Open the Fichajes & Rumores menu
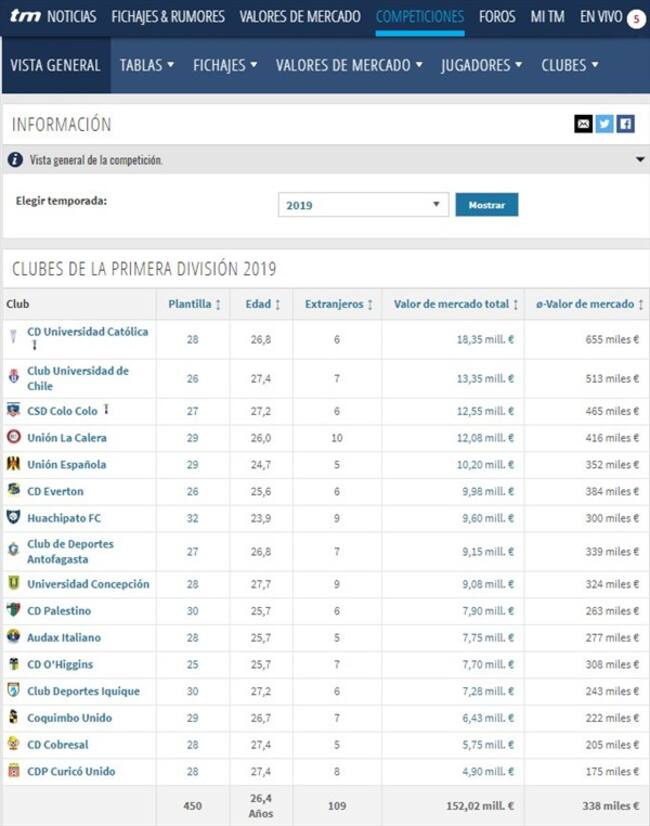Image resolution: width=650 pixels, height=826 pixels. pos(168,17)
